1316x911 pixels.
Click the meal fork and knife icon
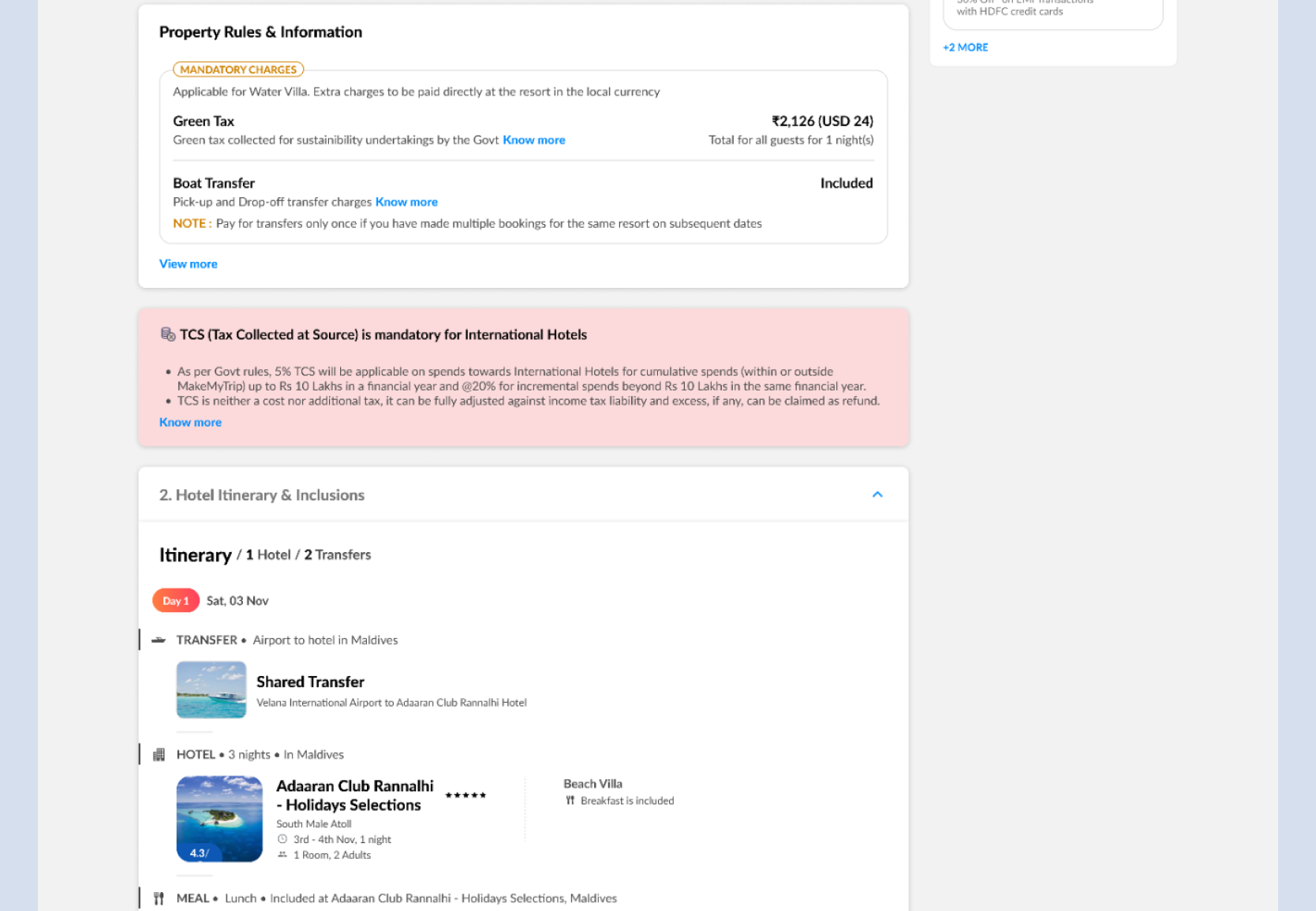point(159,898)
